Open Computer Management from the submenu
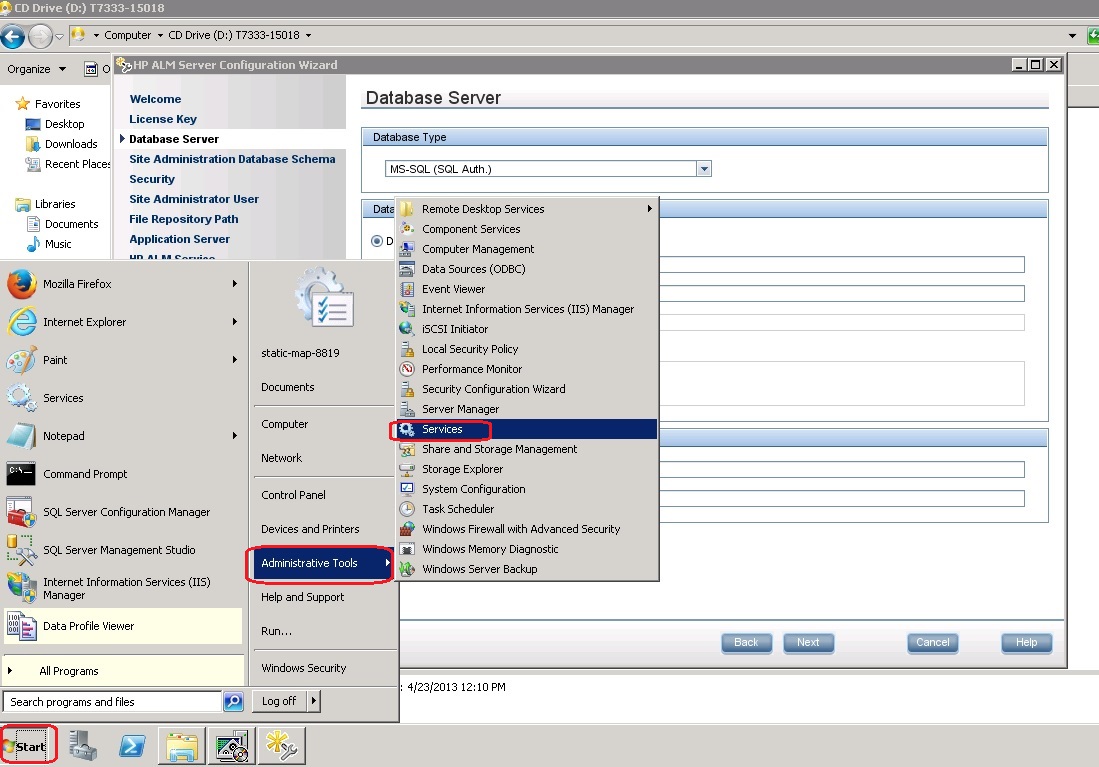The image size is (1099, 767). (x=478, y=249)
